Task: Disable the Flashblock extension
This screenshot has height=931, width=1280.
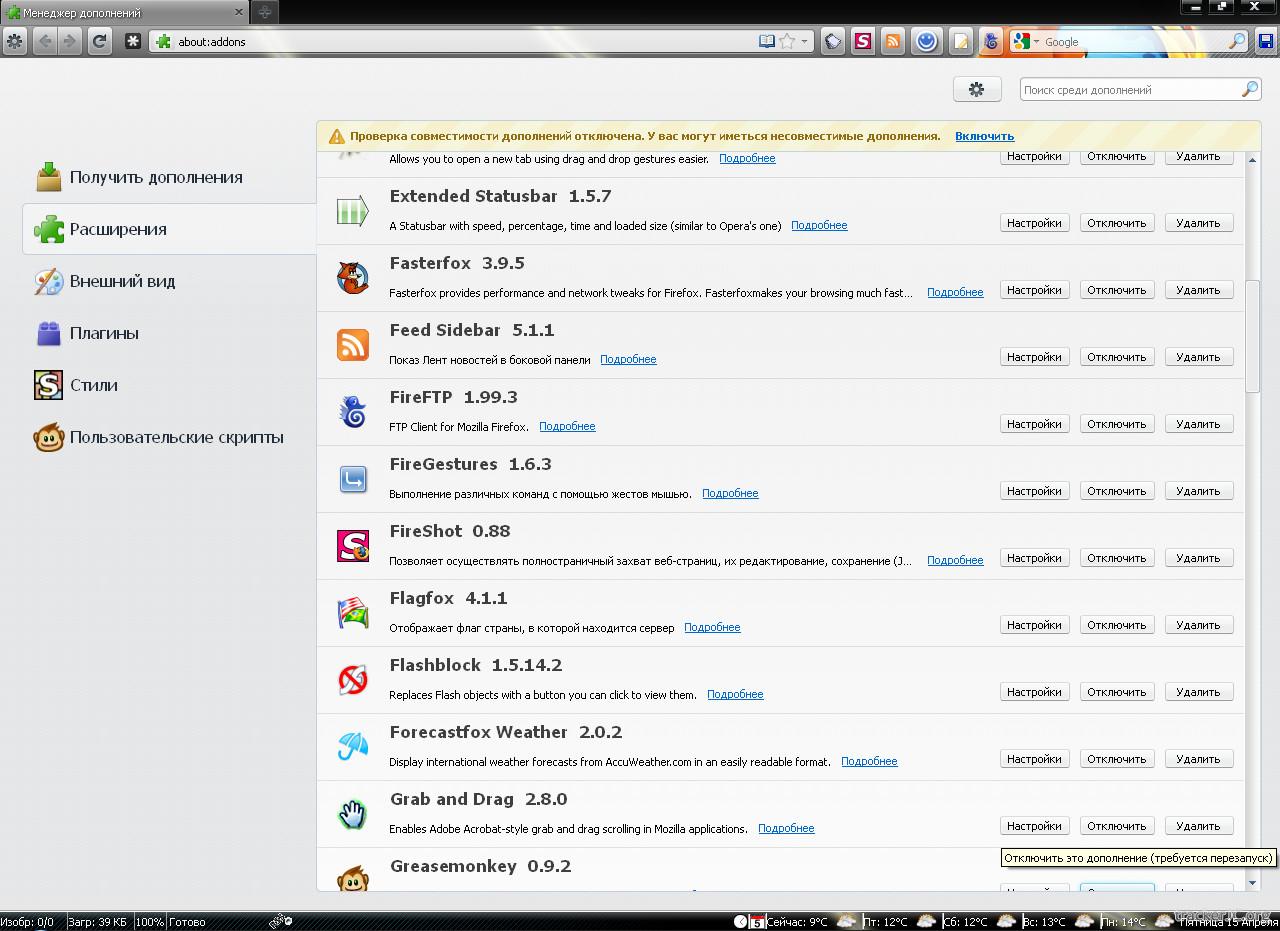Action: click(x=1116, y=692)
